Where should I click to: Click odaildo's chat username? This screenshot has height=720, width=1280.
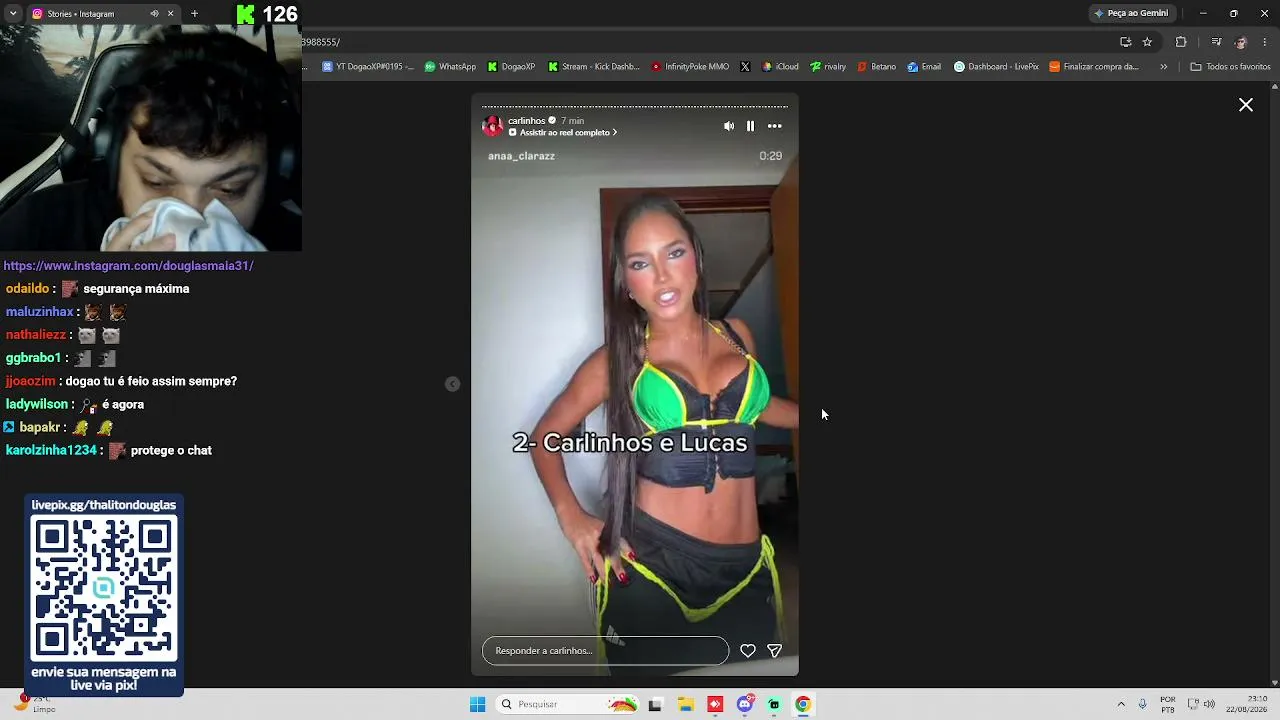(x=27, y=289)
